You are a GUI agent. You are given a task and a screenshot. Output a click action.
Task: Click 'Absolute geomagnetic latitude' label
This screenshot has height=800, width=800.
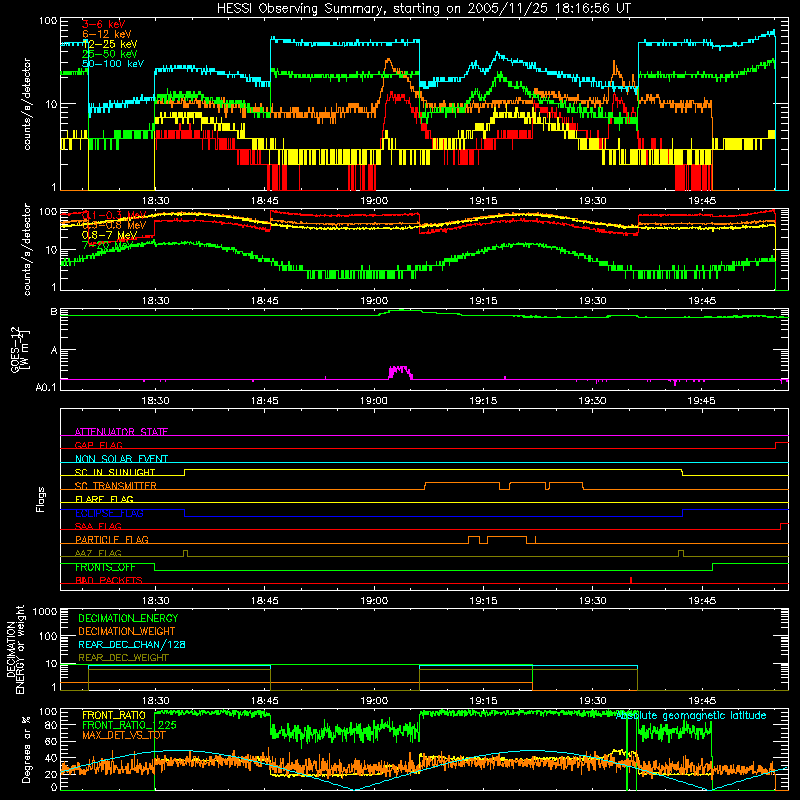690,715
